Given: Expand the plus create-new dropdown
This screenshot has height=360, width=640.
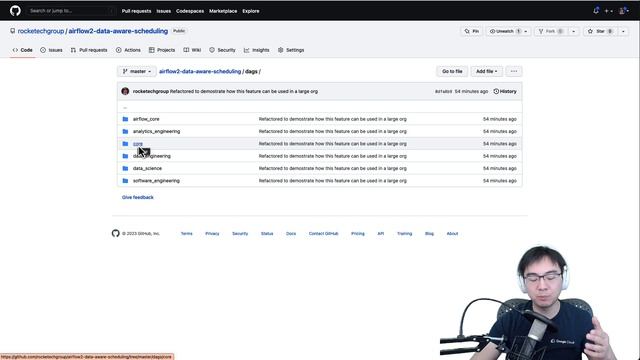Looking at the screenshot, I should pyautogui.click(x=609, y=11).
